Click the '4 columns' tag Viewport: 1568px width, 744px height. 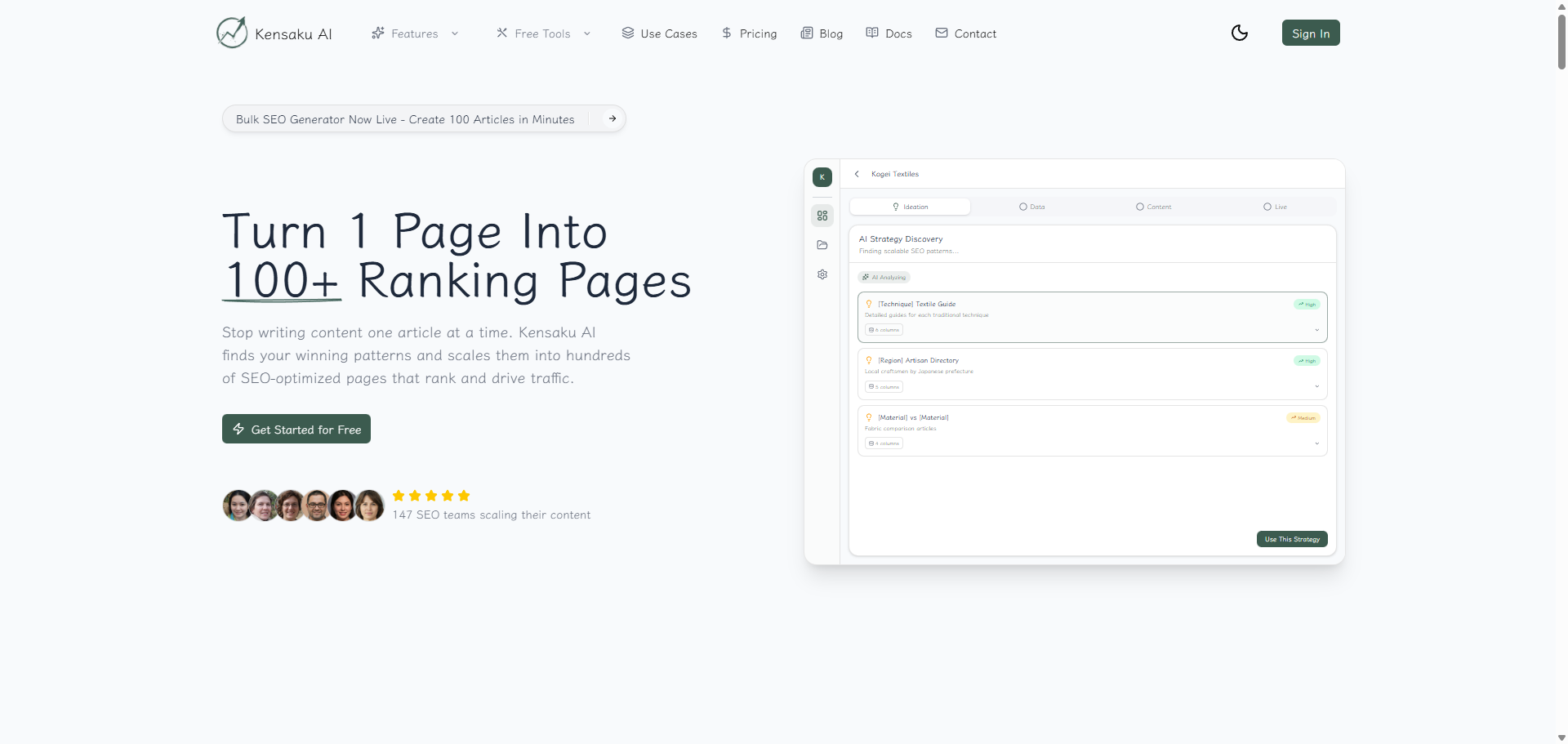click(884, 443)
